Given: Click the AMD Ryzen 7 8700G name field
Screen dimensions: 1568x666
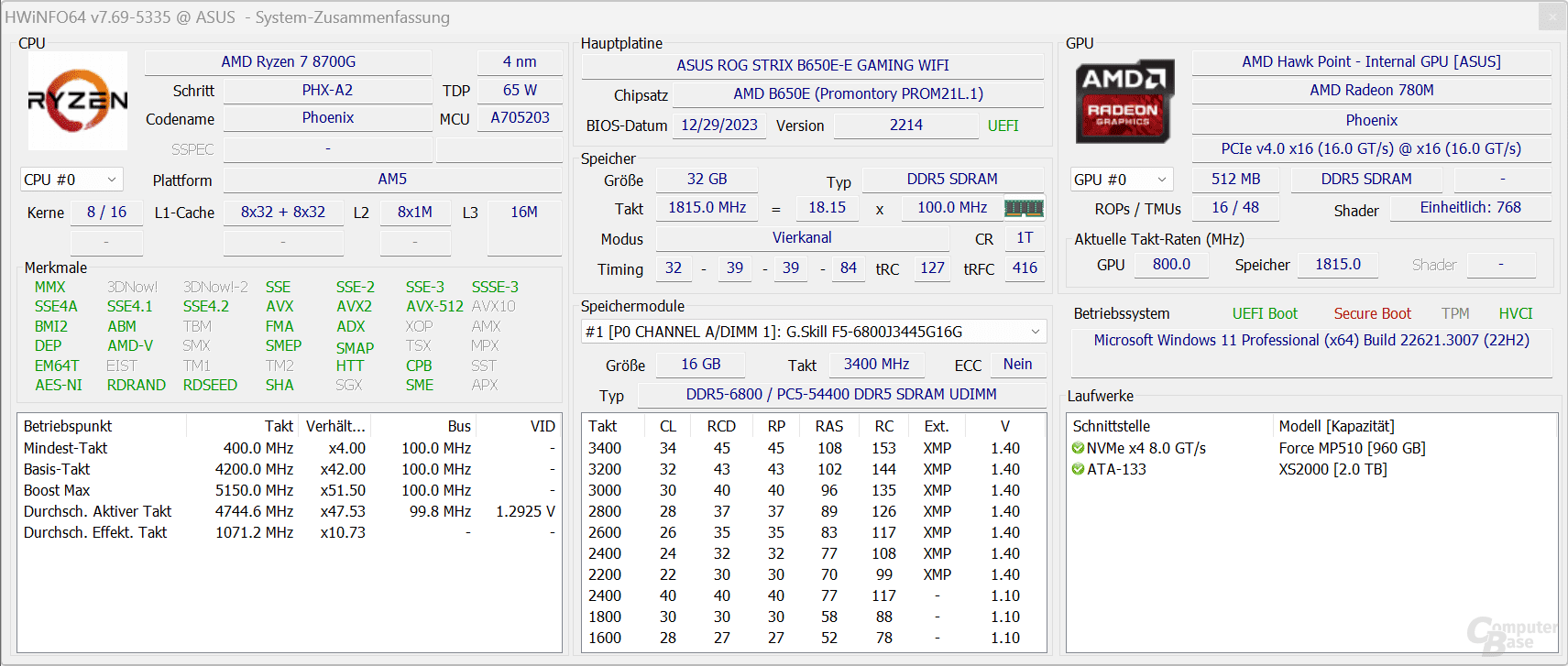Looking at the screenshot, I should 288,61.
